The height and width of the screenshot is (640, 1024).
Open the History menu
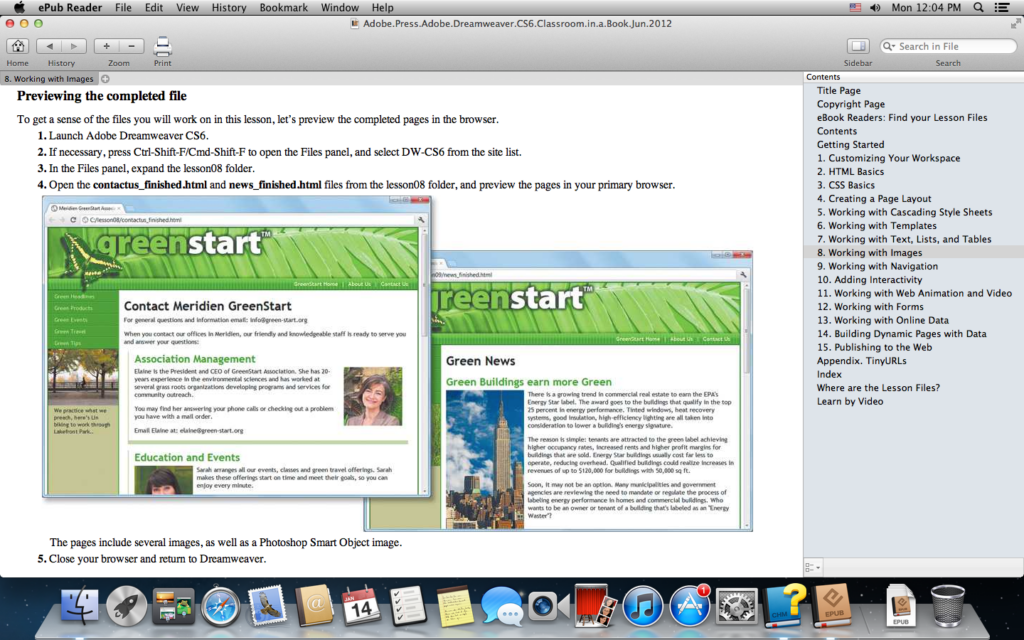point(229,8)
